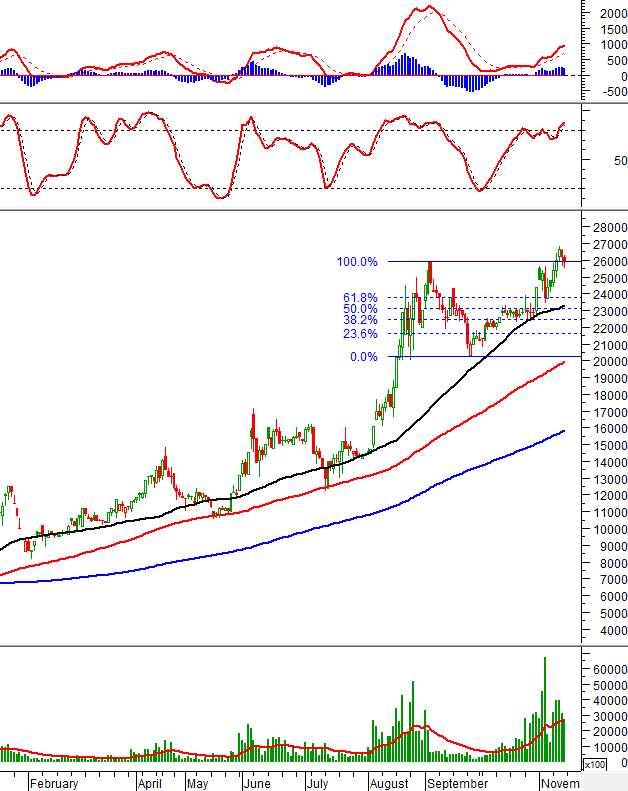628x791 pixels.
Task: Click the 100.0% Fibonacci level label
Action: pyautogui.click(x=357, y=262)
